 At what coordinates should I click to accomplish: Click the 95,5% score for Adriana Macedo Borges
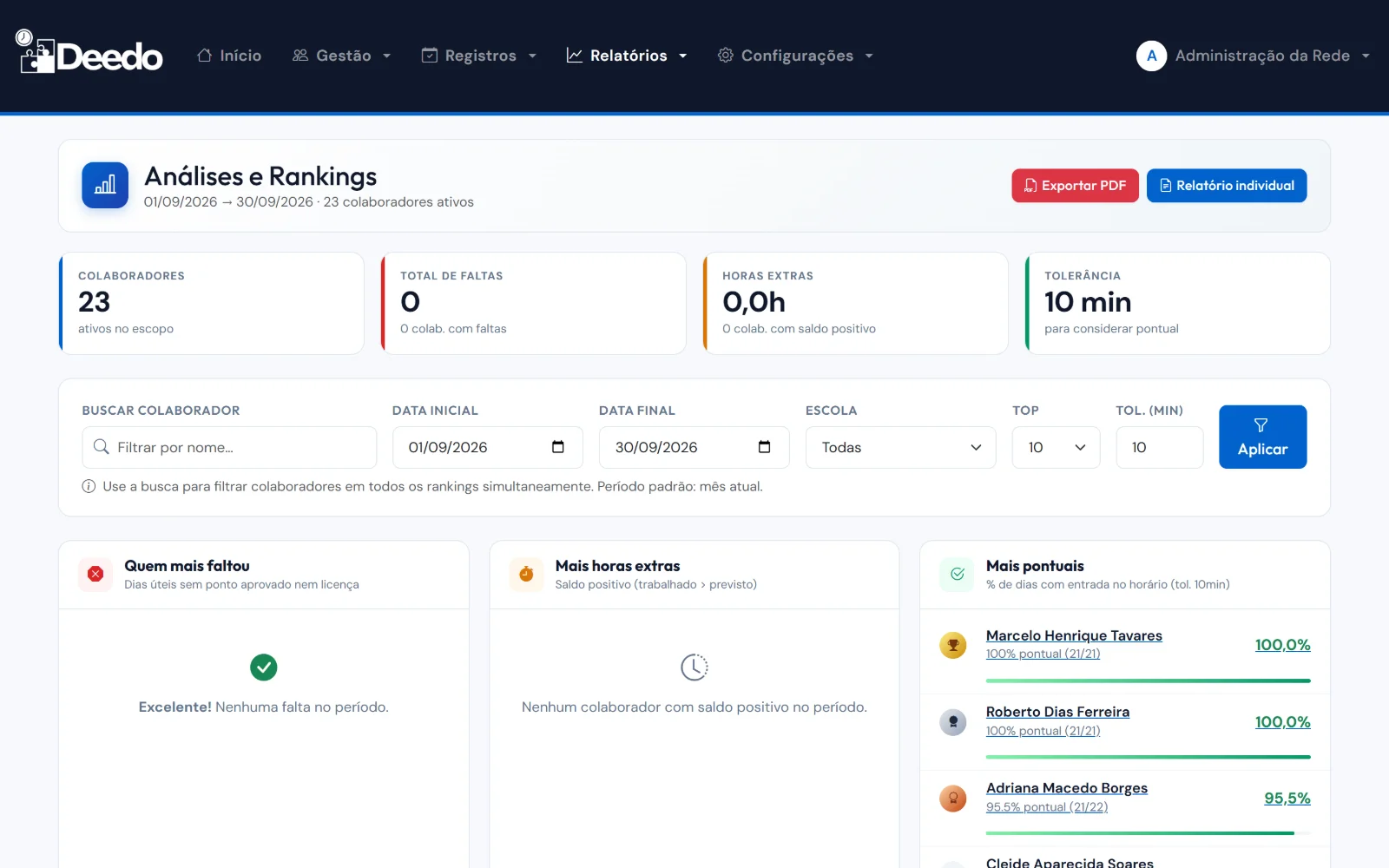[x=1287, y=798]
